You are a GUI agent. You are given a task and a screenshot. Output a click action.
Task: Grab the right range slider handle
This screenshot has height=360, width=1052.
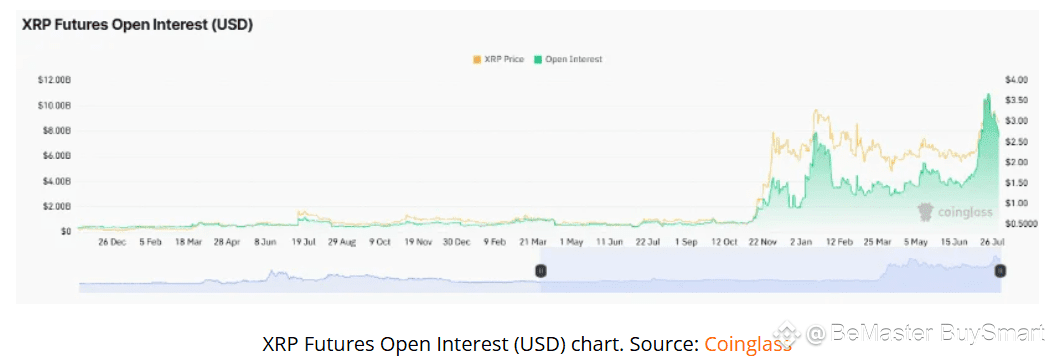(1000, 270)
